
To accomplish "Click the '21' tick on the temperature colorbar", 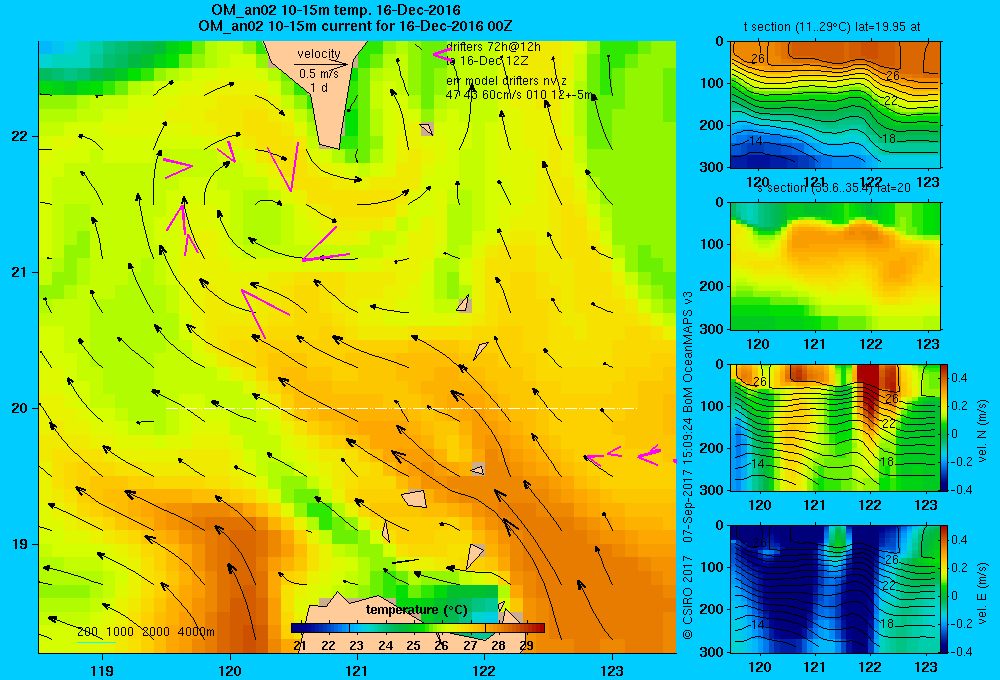I will point(300,646).
